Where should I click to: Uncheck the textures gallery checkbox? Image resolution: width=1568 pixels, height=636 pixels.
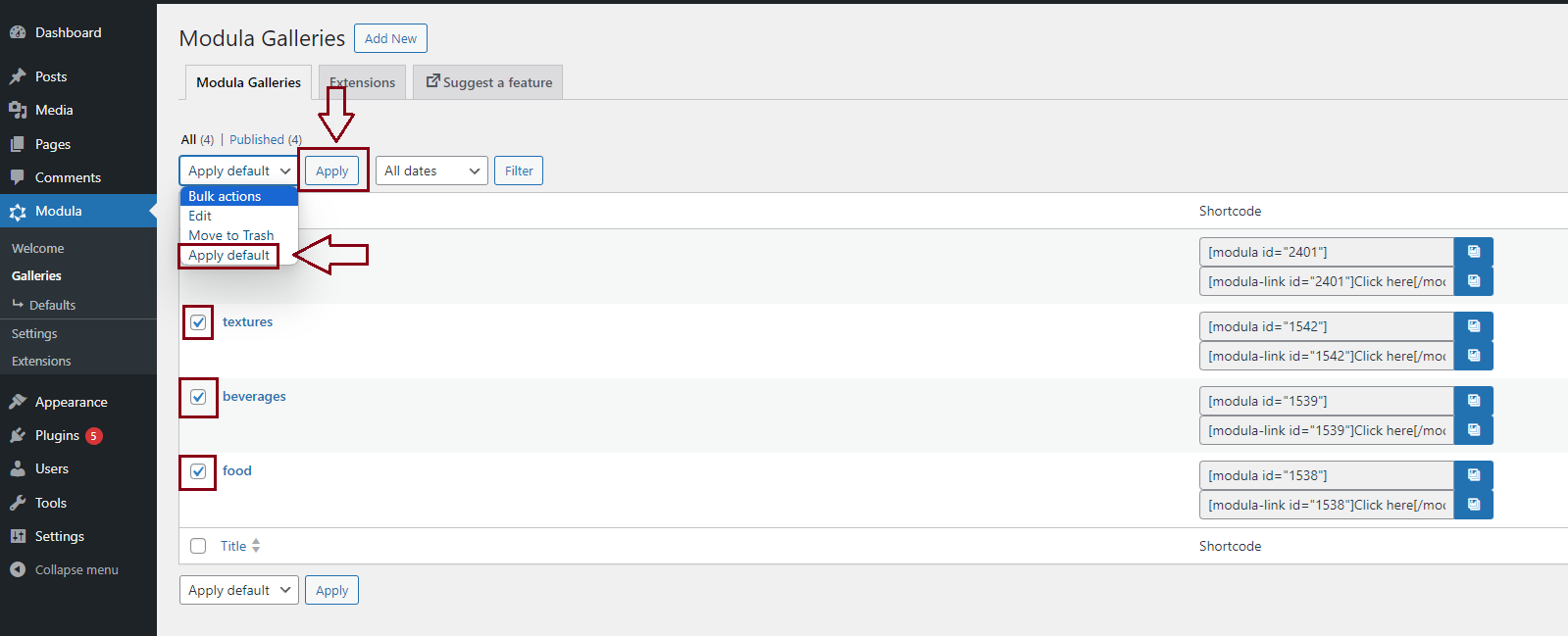pos(198,322)
